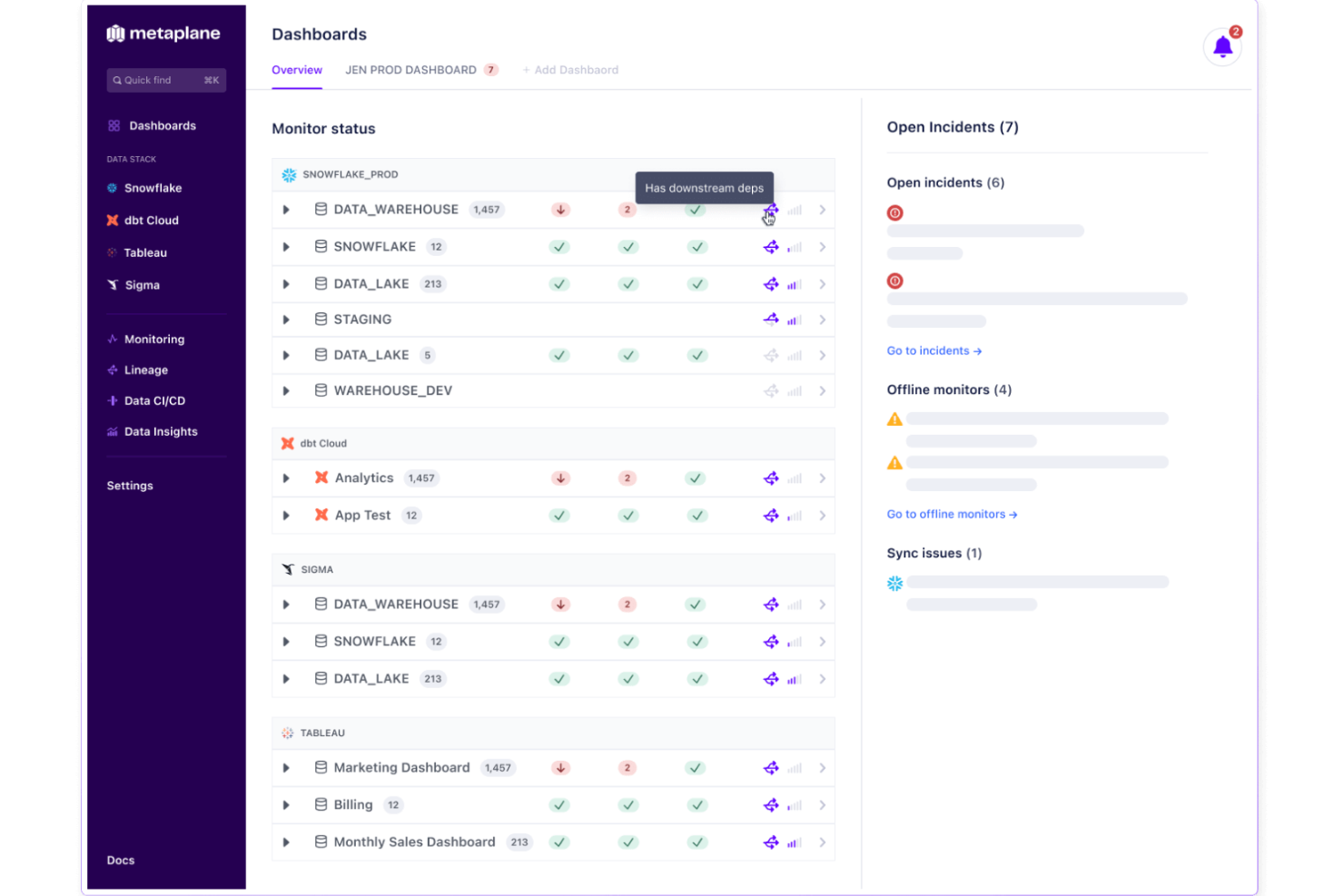Open notifications via the bell icon
Viewport: 1344px width, 896px height.
pos(1222,47)
